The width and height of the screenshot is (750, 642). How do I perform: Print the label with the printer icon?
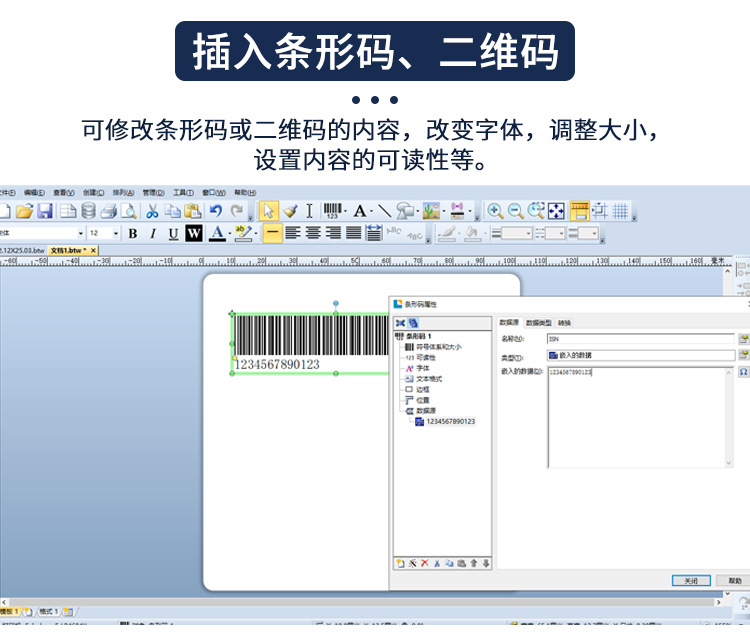click(109, 211)
